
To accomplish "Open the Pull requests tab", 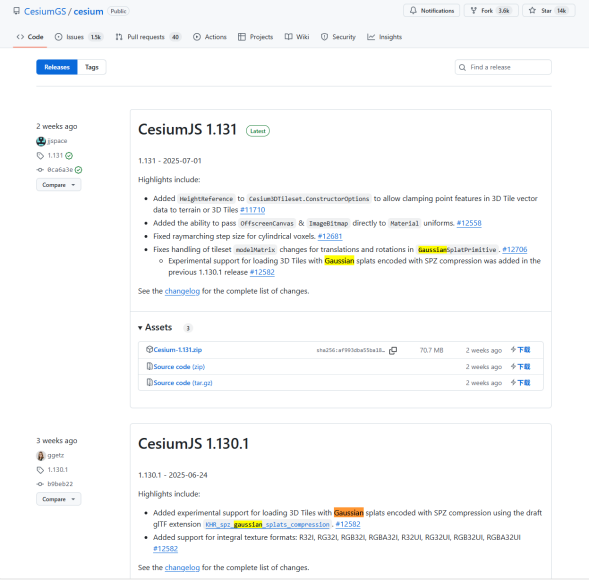I will point(148,37).
